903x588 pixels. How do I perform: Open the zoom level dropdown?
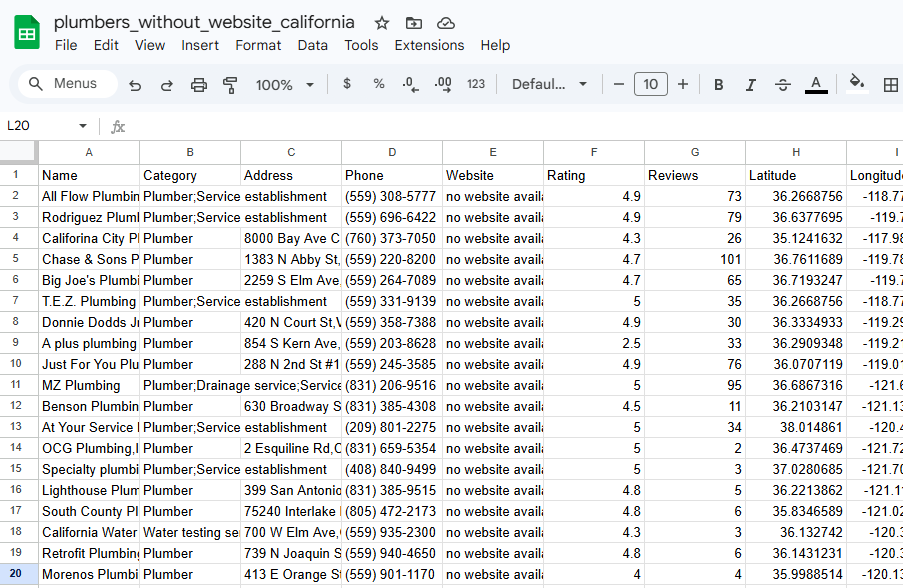(x=284, y=85)
